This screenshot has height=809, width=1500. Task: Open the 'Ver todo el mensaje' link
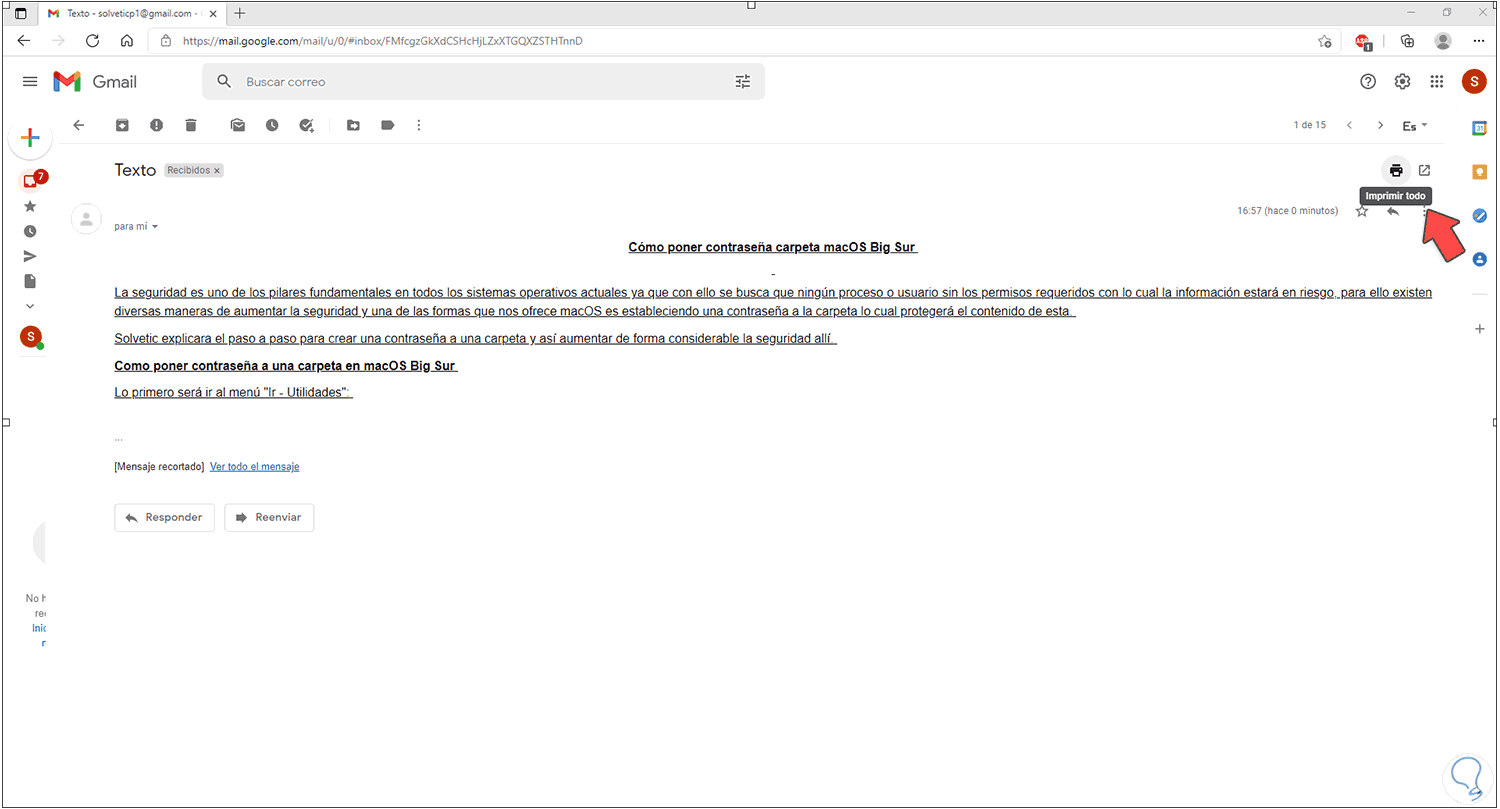[x=254, y=467]
